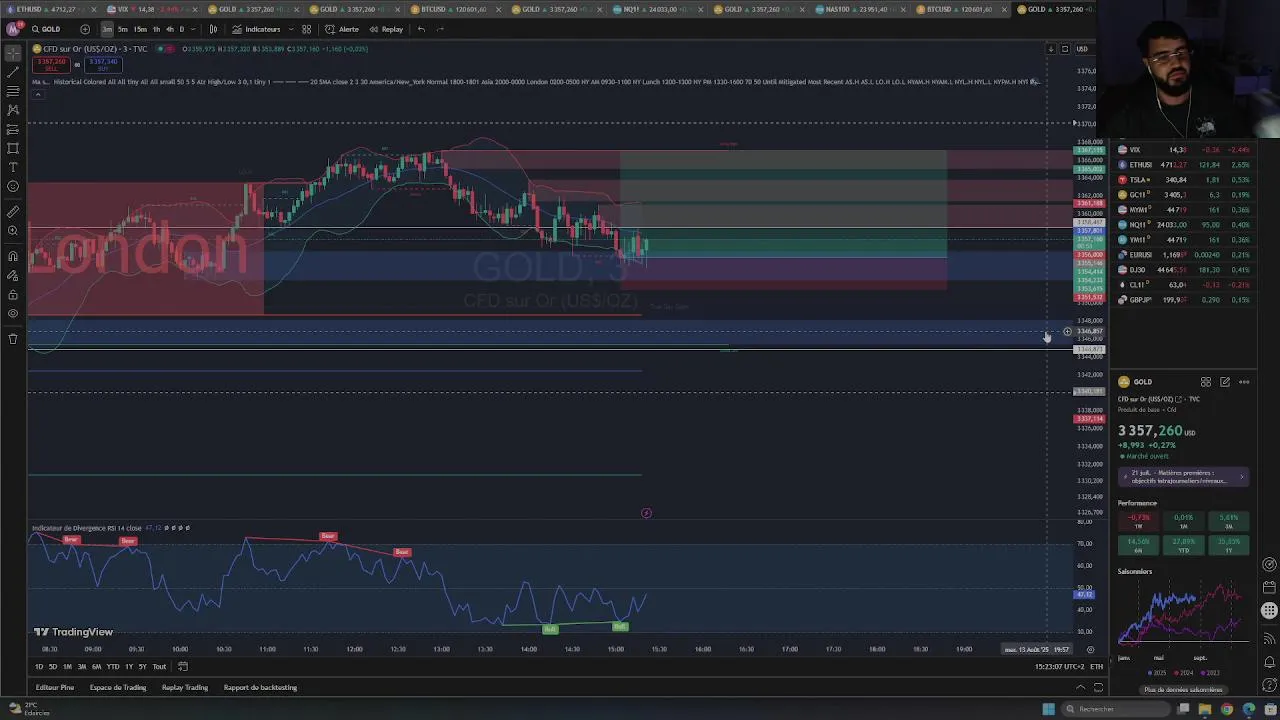Set the chart date range to Tout

[x=159, y=667]
